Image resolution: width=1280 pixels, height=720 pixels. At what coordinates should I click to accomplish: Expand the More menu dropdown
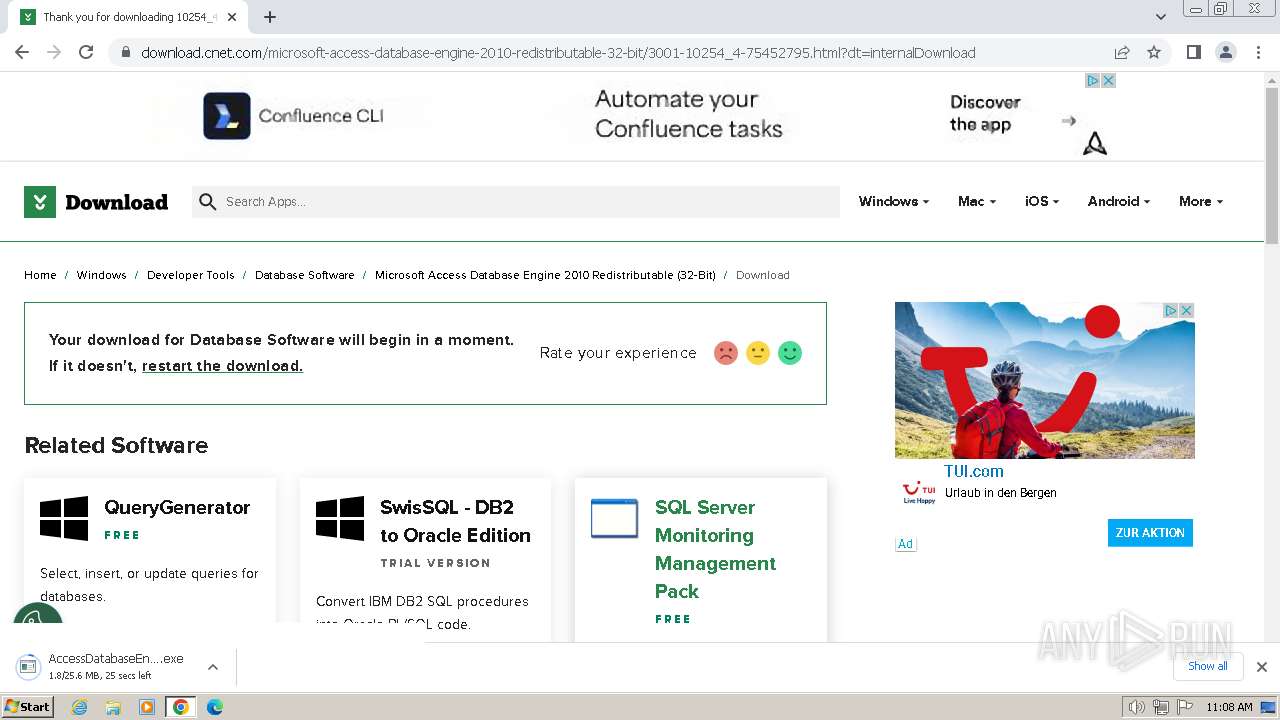point(1200,202)
